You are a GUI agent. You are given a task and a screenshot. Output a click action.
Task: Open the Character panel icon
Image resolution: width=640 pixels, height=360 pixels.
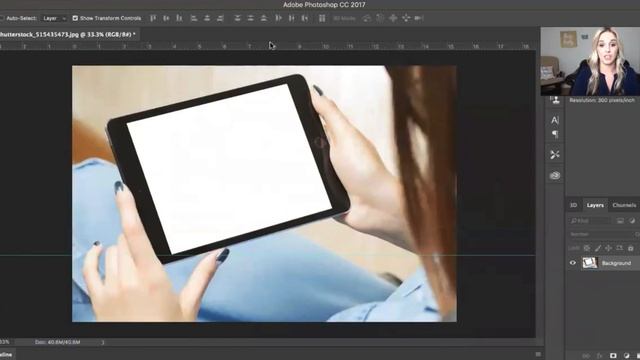click(555, 120)
